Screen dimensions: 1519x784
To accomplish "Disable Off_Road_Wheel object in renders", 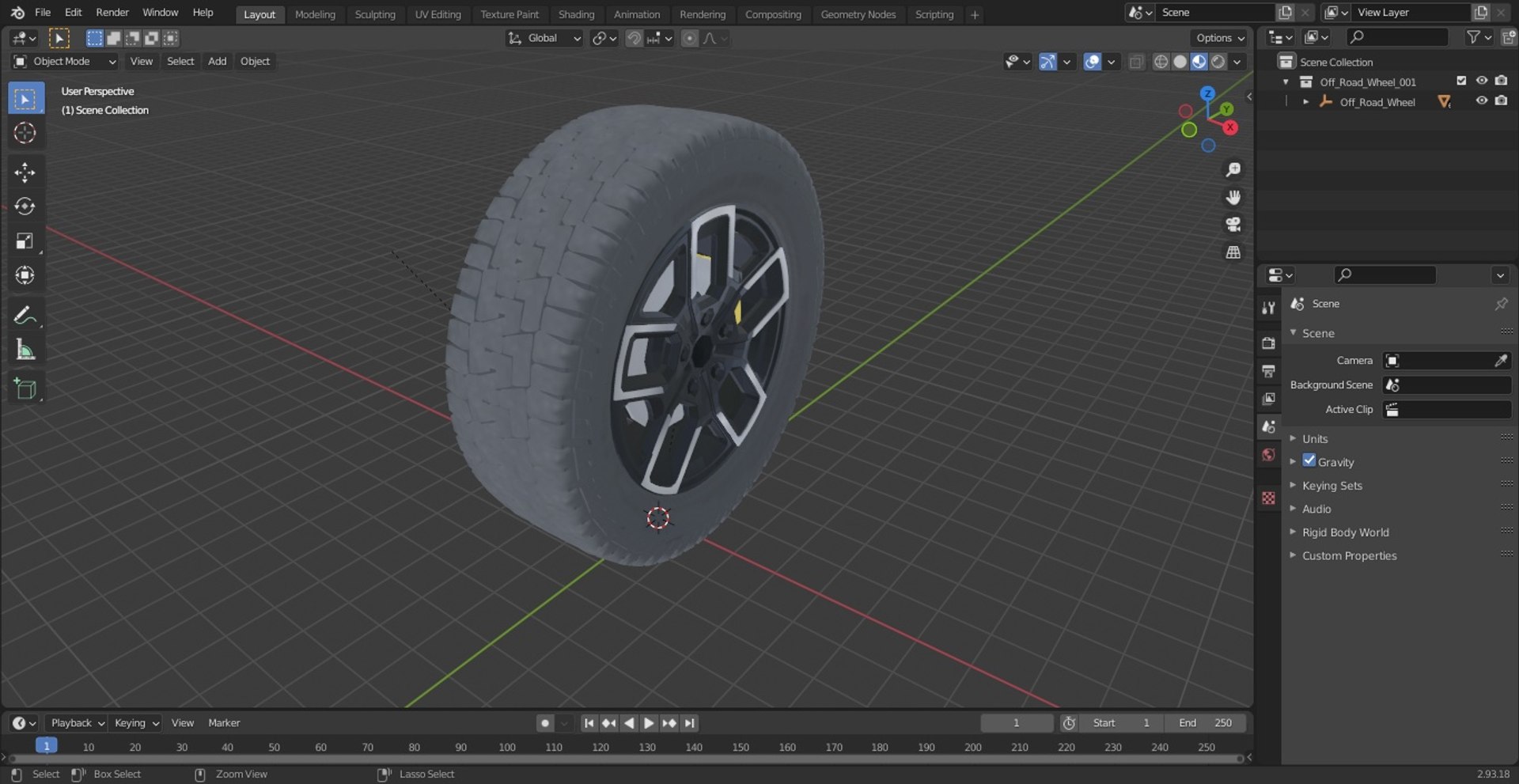I will coord(1502,101).
